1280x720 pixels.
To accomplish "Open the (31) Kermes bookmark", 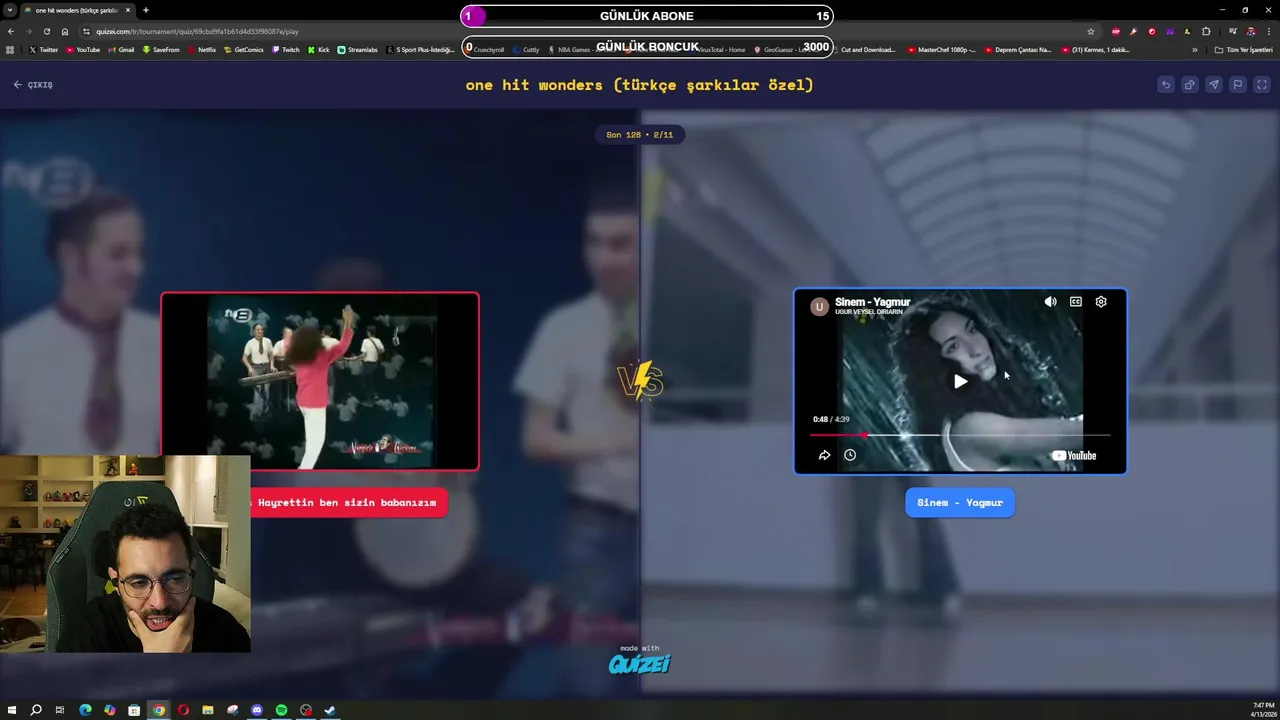I will tap(1095, 50).
